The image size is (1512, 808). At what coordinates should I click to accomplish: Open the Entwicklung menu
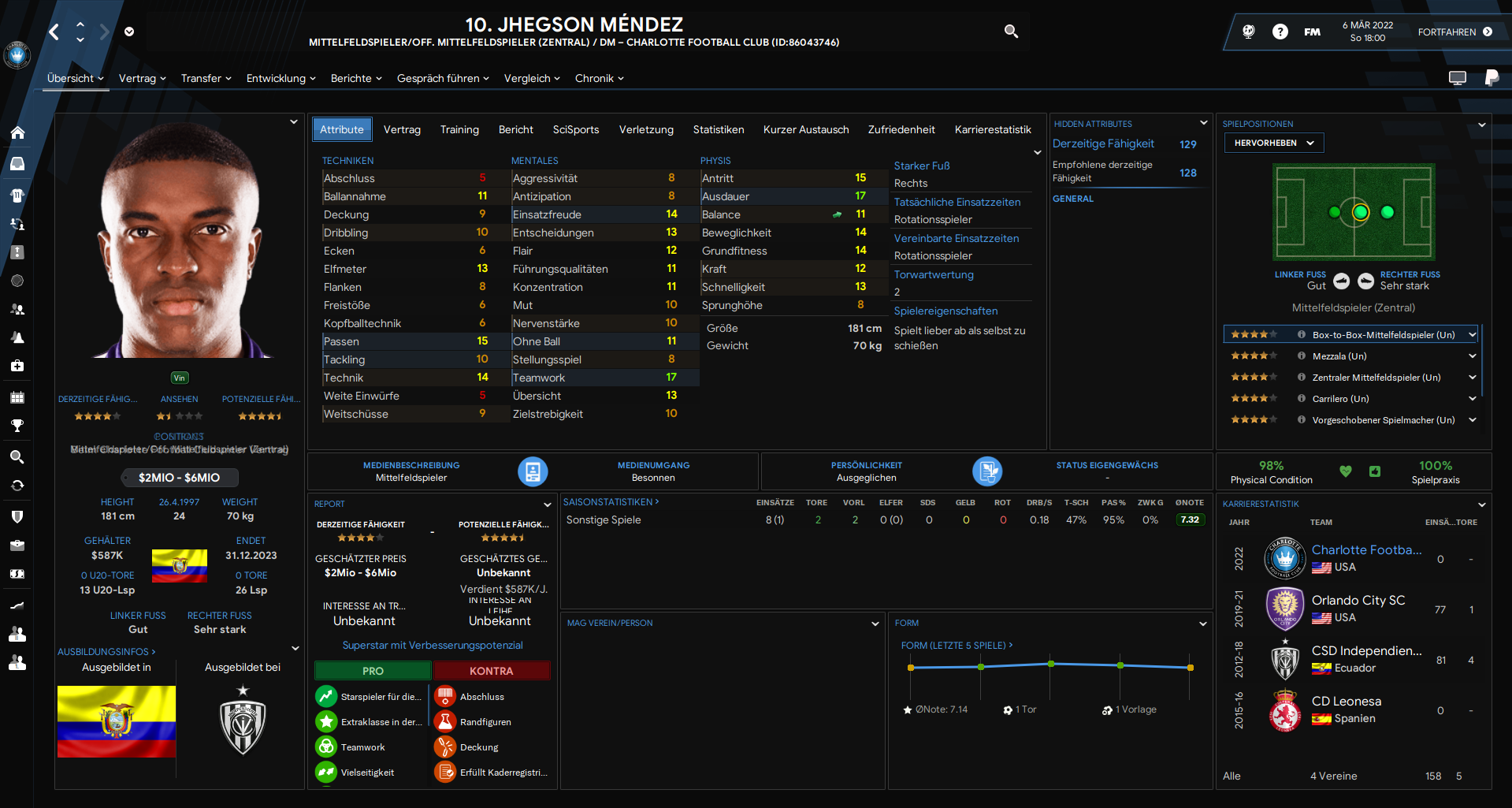(280, 78)
